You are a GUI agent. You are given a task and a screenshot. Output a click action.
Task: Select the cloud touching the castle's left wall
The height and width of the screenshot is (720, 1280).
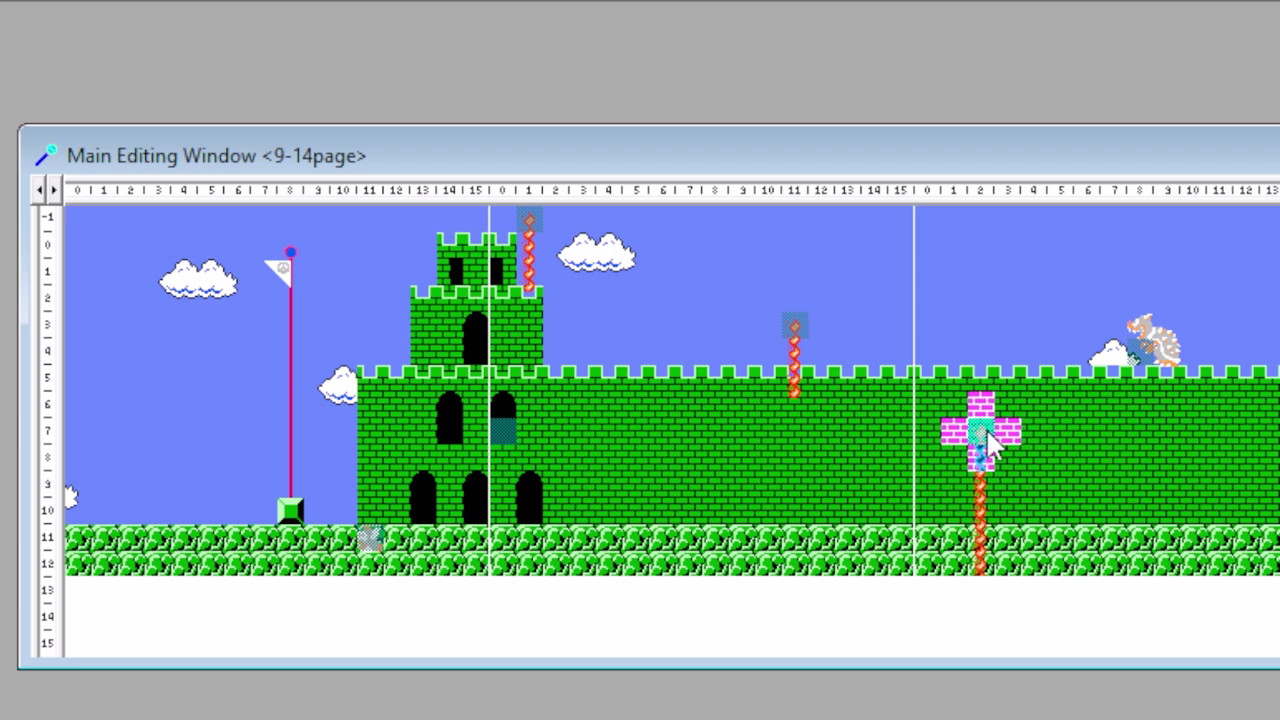[x=338, y=385]
